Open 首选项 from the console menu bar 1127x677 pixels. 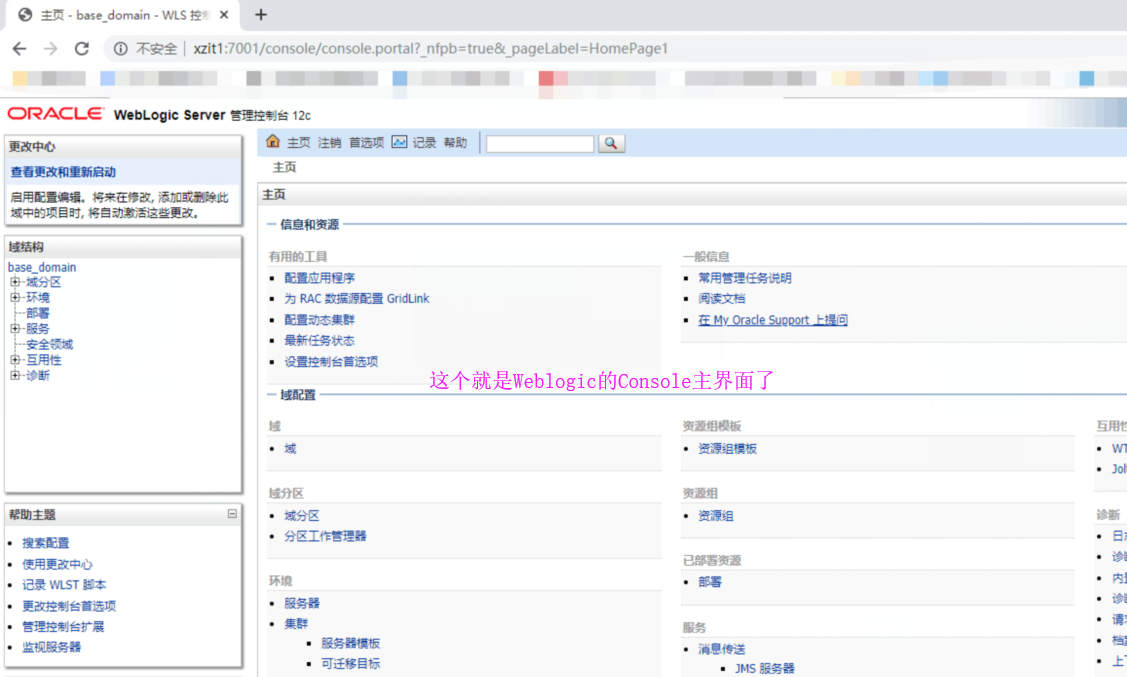(366, 142)
